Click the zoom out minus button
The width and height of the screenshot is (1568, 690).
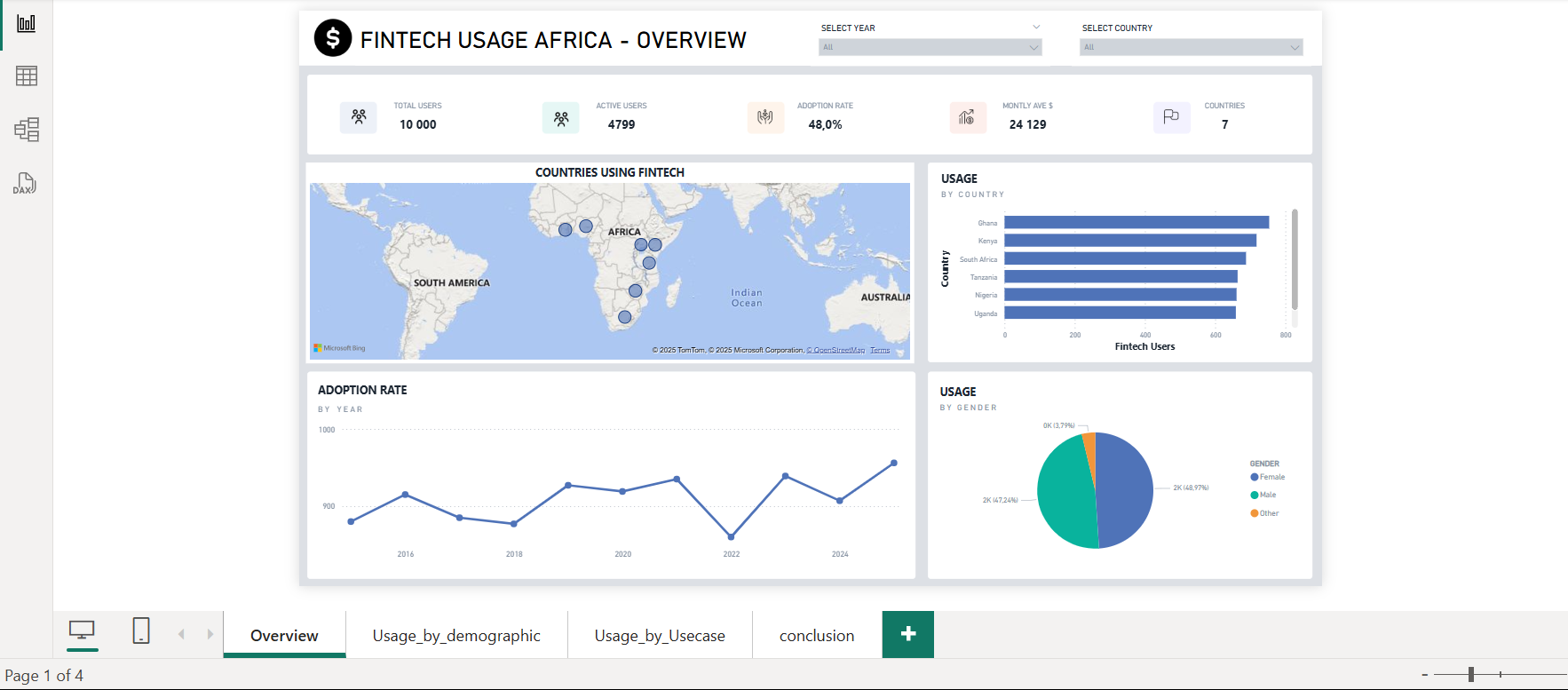(x=1424, y=675)
